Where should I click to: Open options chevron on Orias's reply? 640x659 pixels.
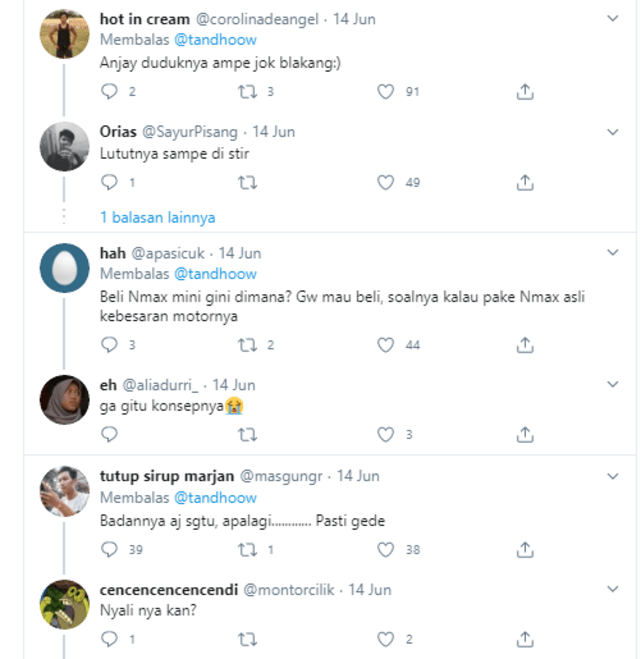tap(613, 131)
